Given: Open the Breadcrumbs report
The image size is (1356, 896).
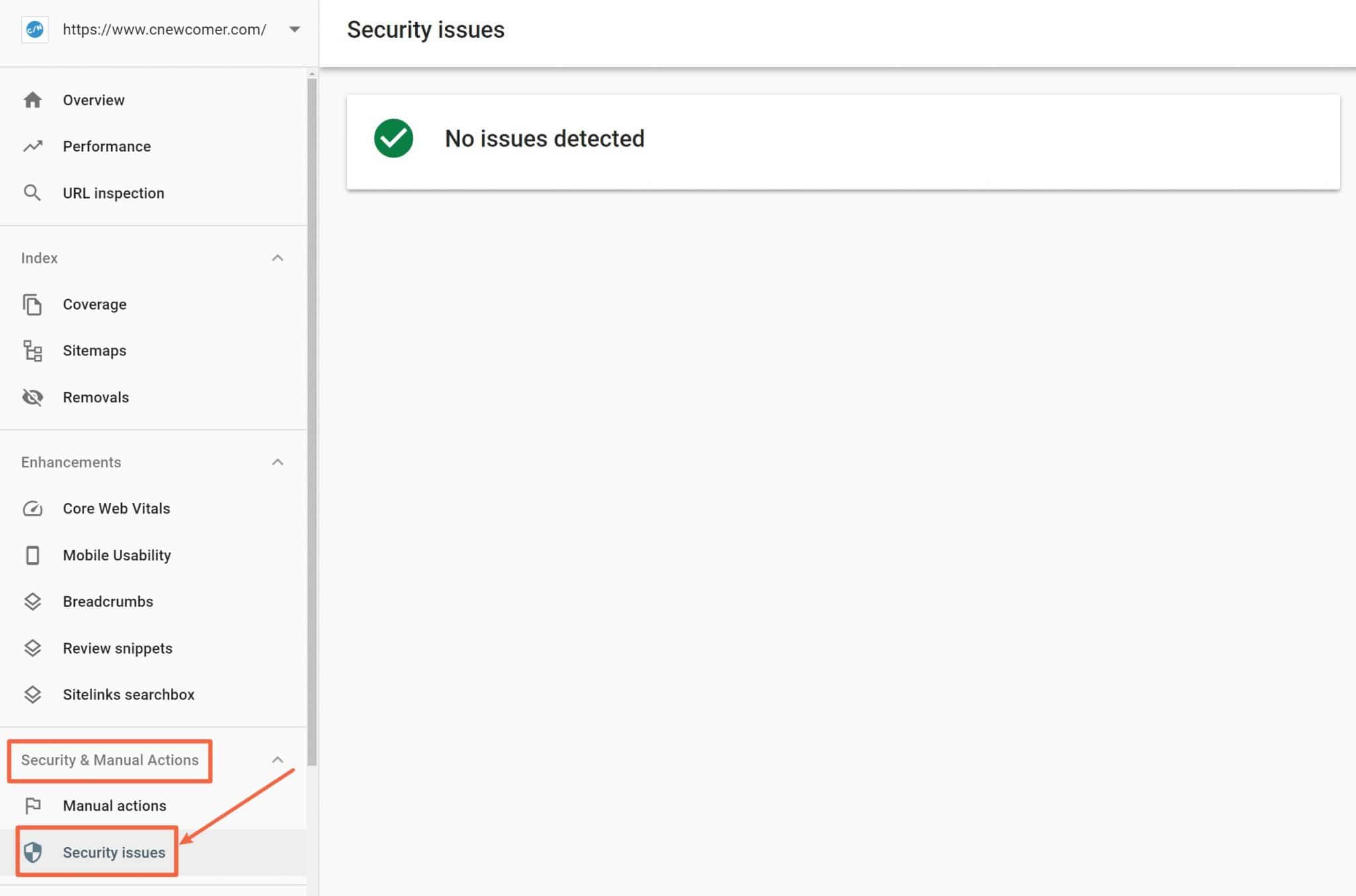Looking at the screenshot, I should (x=107, y=601).
